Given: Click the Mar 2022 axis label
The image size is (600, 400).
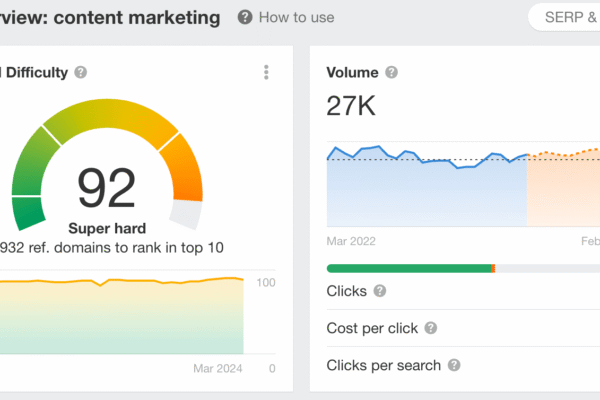Looking at the screenshot, I should click(351, 241).
